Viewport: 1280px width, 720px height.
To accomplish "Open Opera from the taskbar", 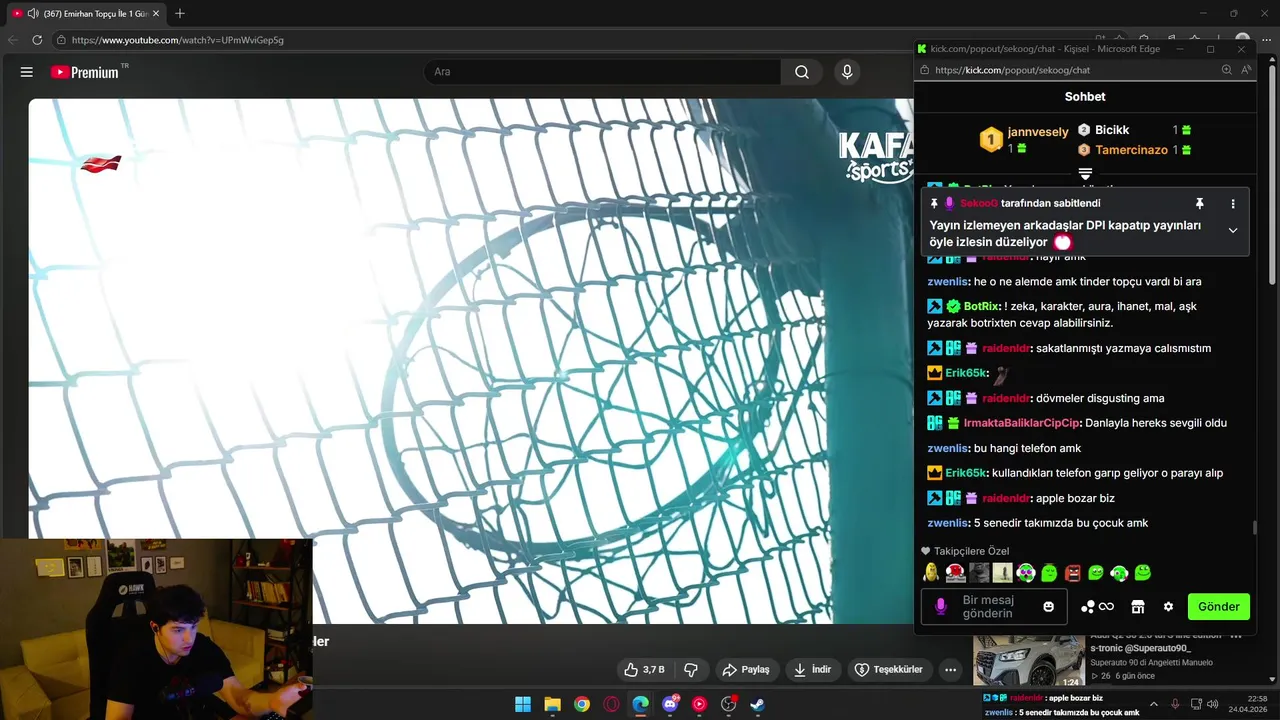I will (611, 704).
